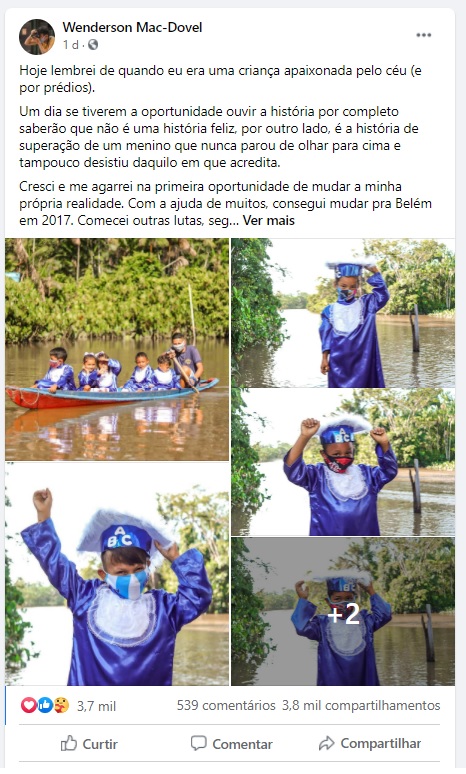This screenshot has width=466, height=774.
Task: Click the heart love reaction icon
Action: [29, 705]
